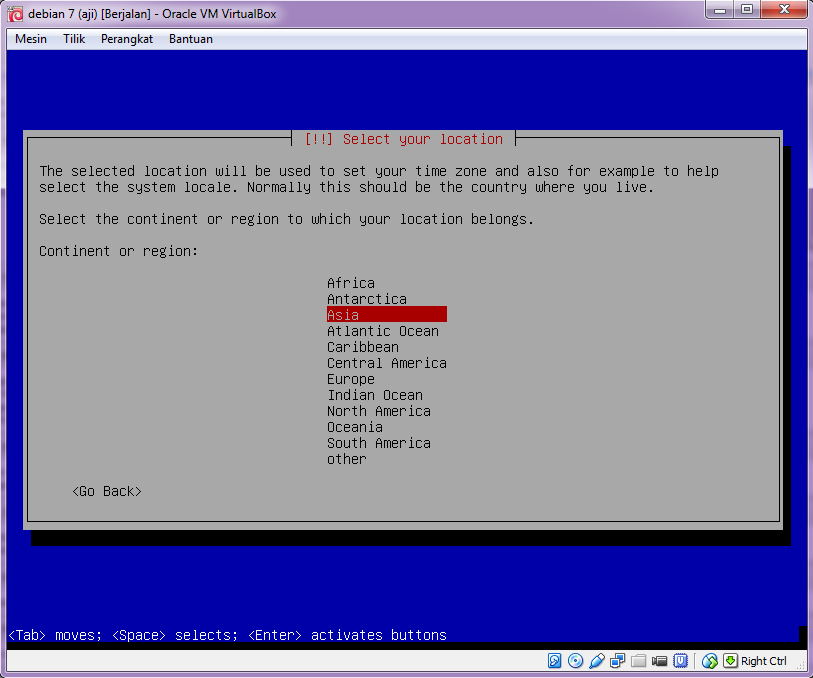
Task: Open the USB devices status icon
Action: (597, 660)
